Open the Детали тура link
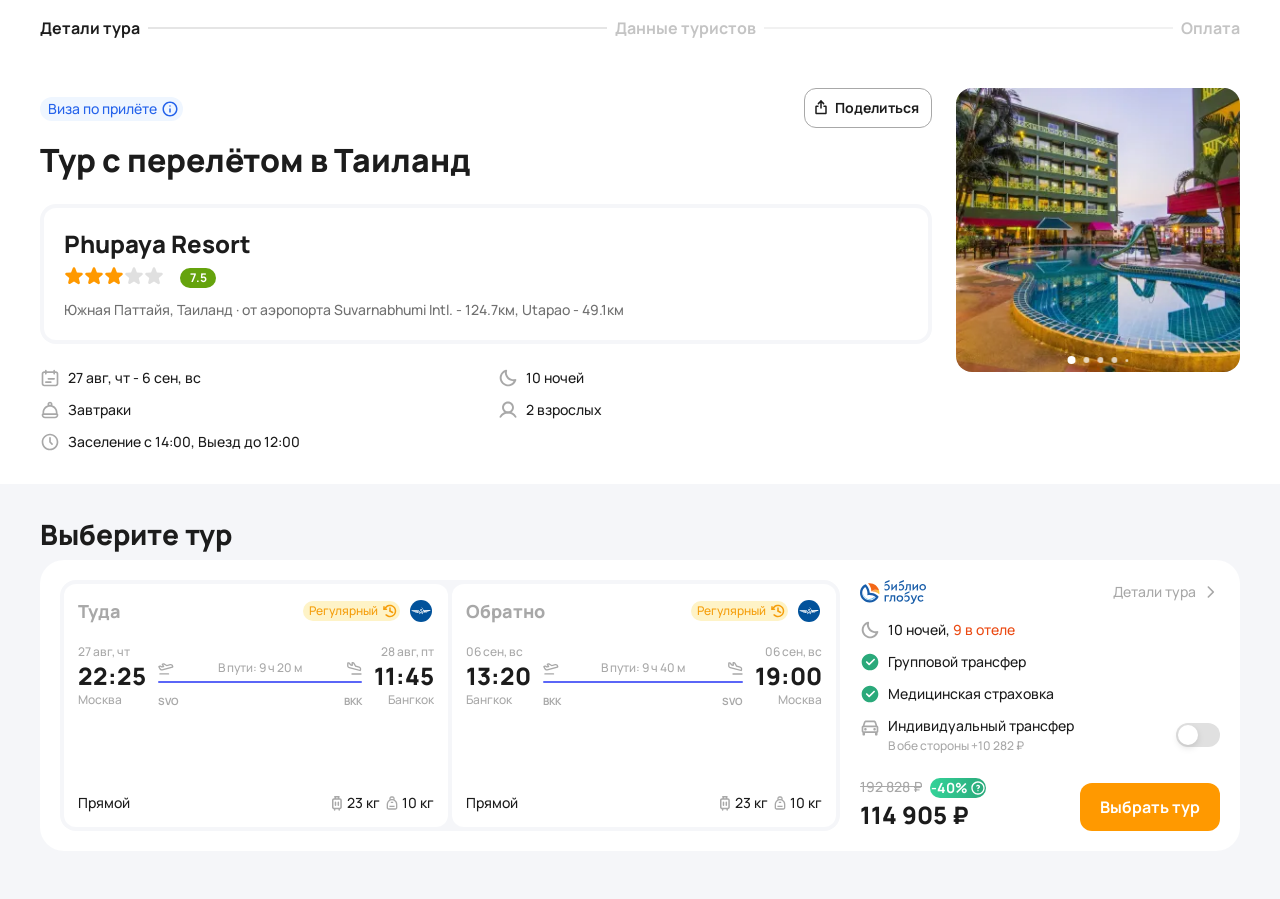The image size is (1280, 899). (1165, 592)
